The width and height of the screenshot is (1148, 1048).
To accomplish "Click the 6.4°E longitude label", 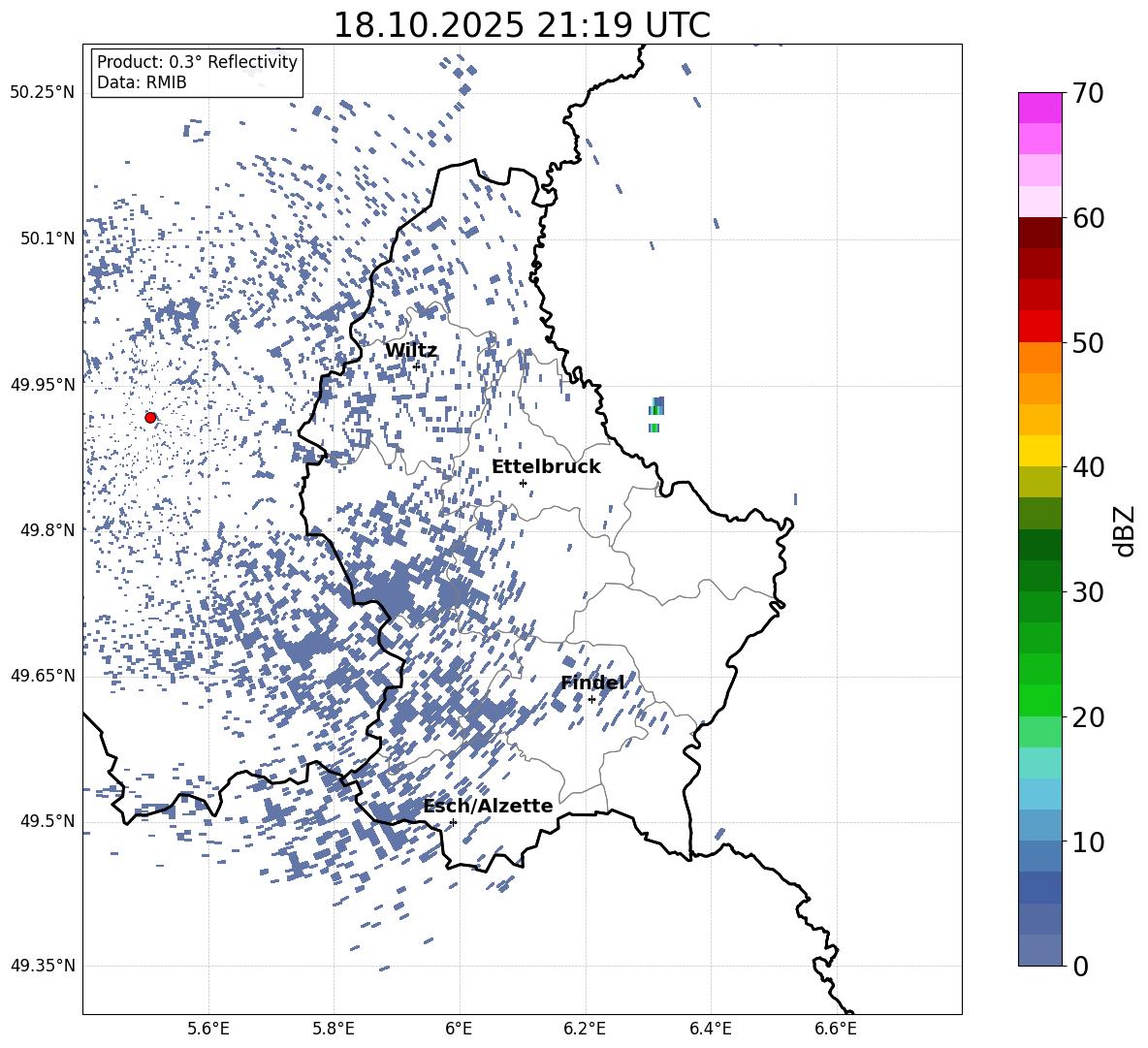I will point(710,1029).
